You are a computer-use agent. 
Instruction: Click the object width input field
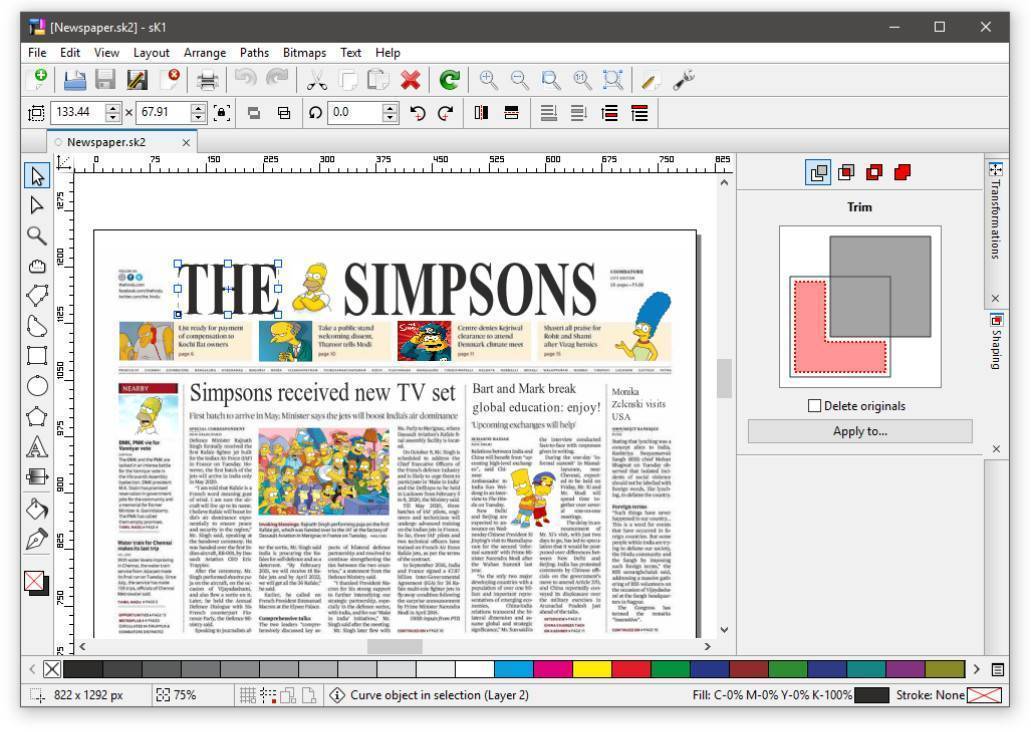pos(78,112)
